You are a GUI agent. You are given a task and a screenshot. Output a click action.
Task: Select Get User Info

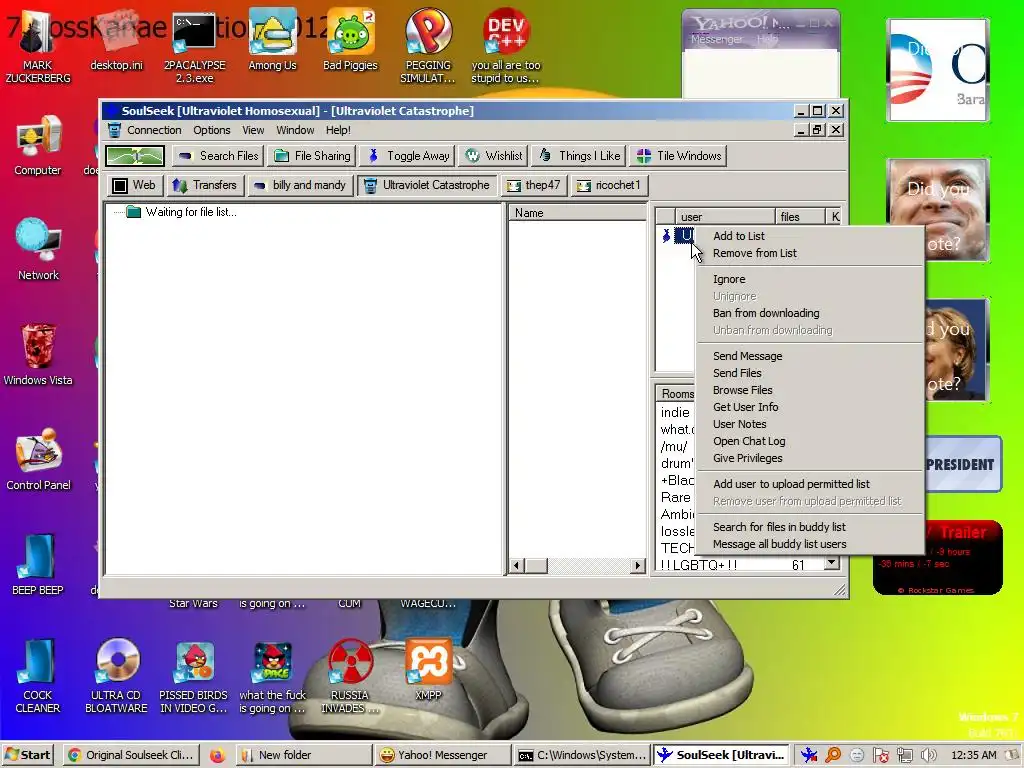810,407
